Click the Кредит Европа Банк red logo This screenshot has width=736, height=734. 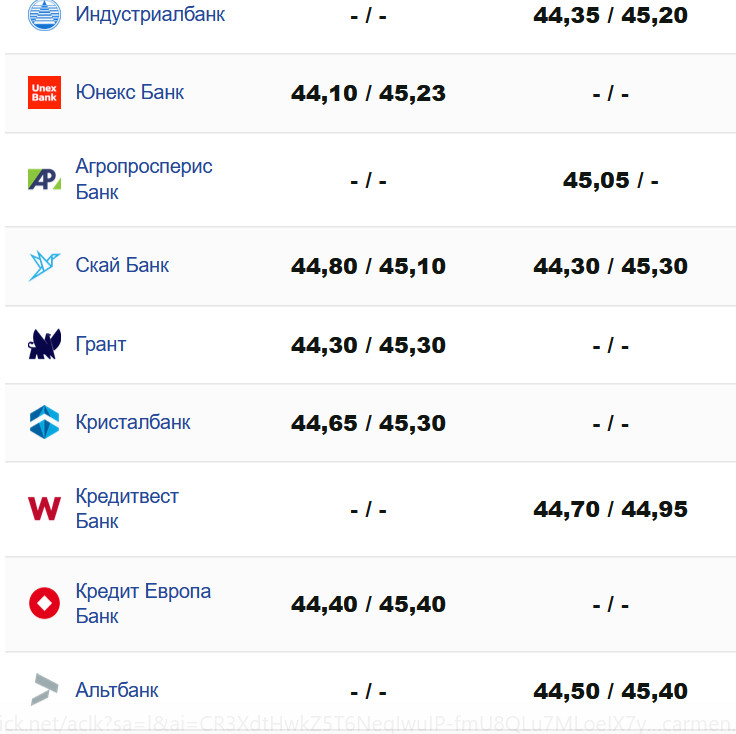[x=44, y=604]
